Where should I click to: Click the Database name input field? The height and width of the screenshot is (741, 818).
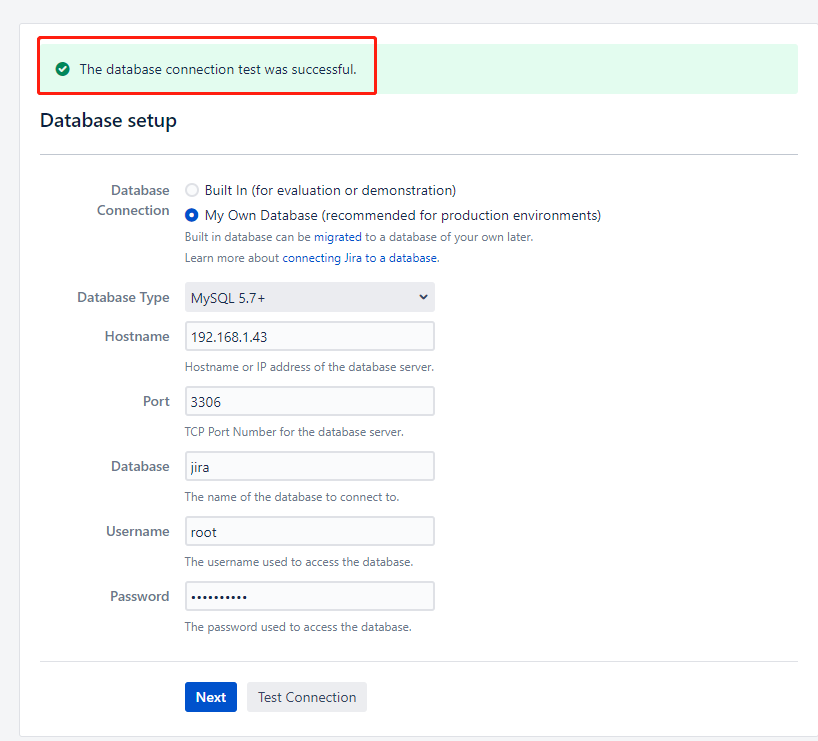pyautogui.click(x=309, y=466)
